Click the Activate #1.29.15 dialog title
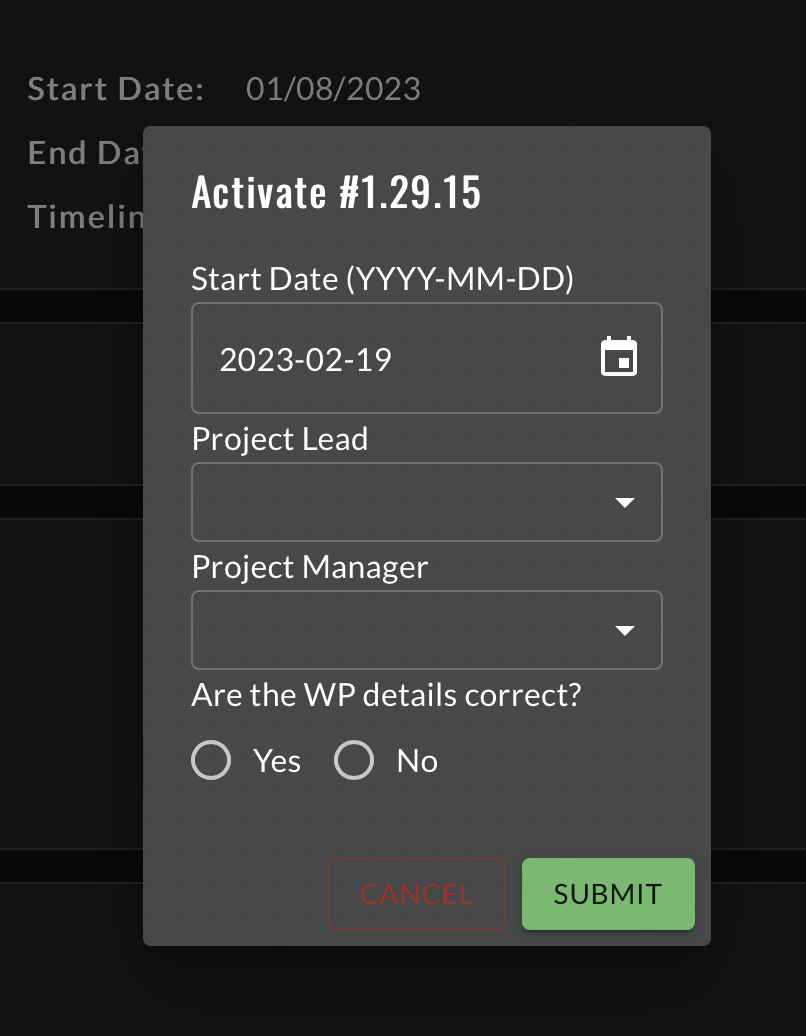Screen dimensions: 806x1036 (336, 191)
